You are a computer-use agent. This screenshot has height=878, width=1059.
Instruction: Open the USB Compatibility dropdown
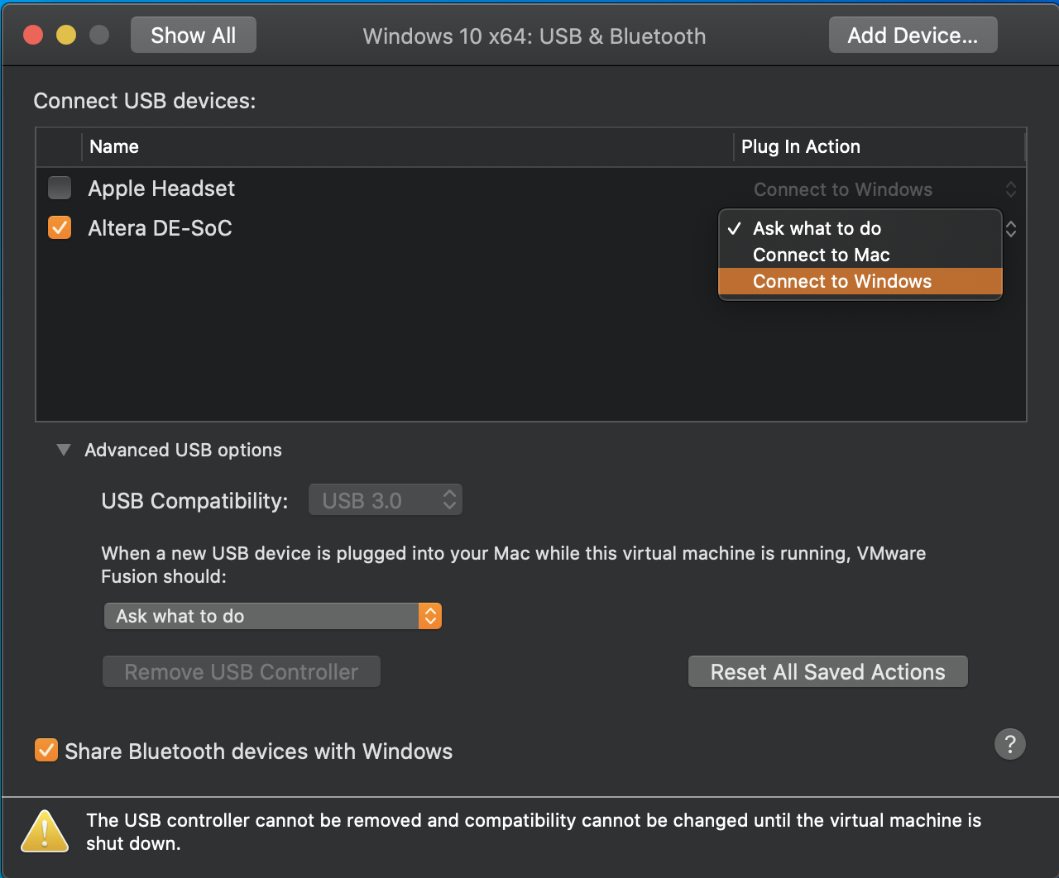(385, 499)
